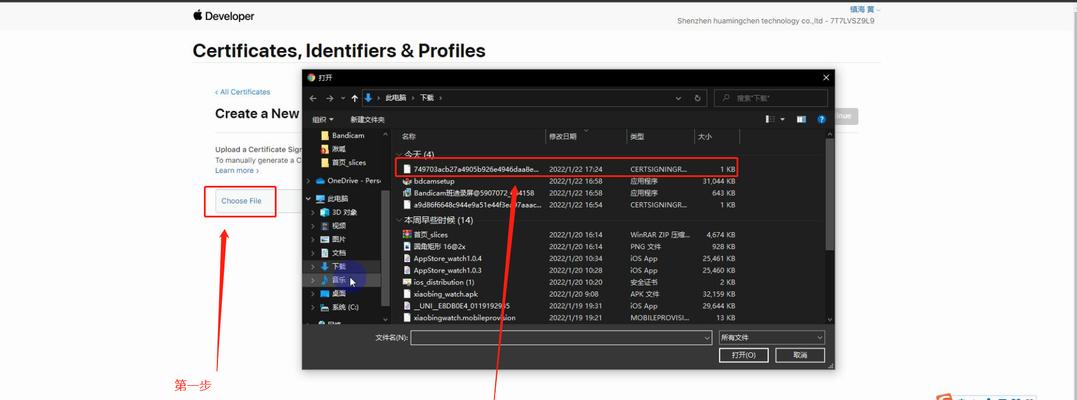This screenshot has height=400, width=1077.
Task: Select 下载 in navigation pane
Action: click(333, 266)
